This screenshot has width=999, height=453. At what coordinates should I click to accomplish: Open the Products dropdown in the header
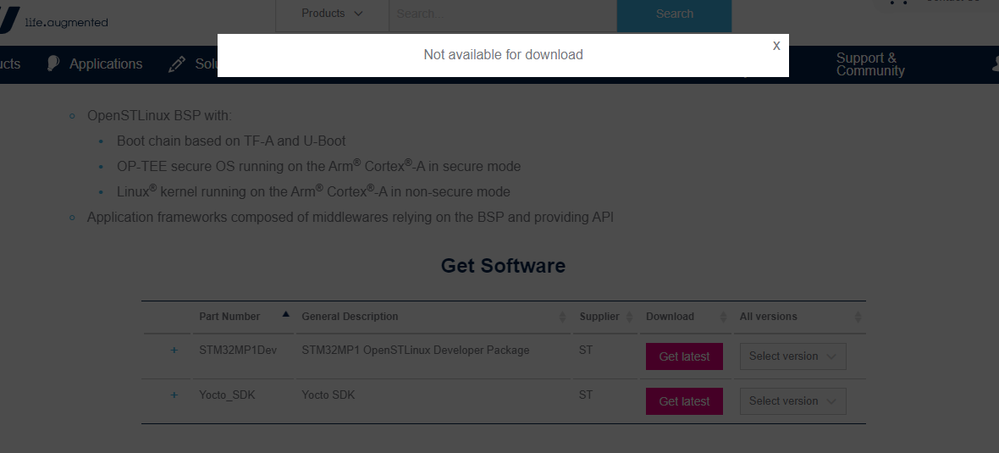point(332,13)
